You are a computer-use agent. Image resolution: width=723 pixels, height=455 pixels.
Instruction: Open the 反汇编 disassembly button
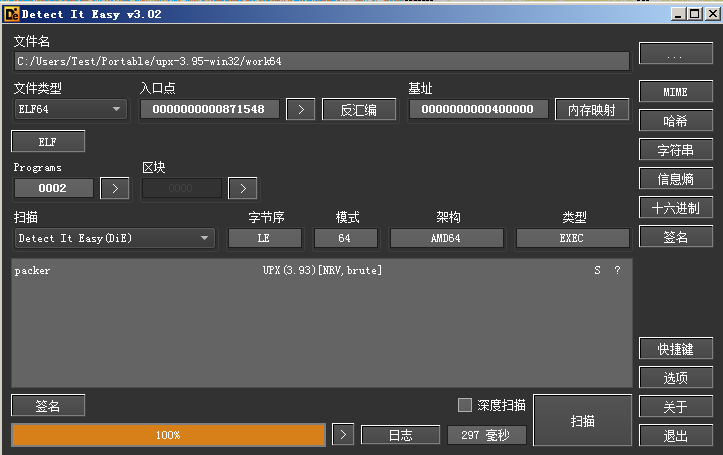tap(359, 109)
